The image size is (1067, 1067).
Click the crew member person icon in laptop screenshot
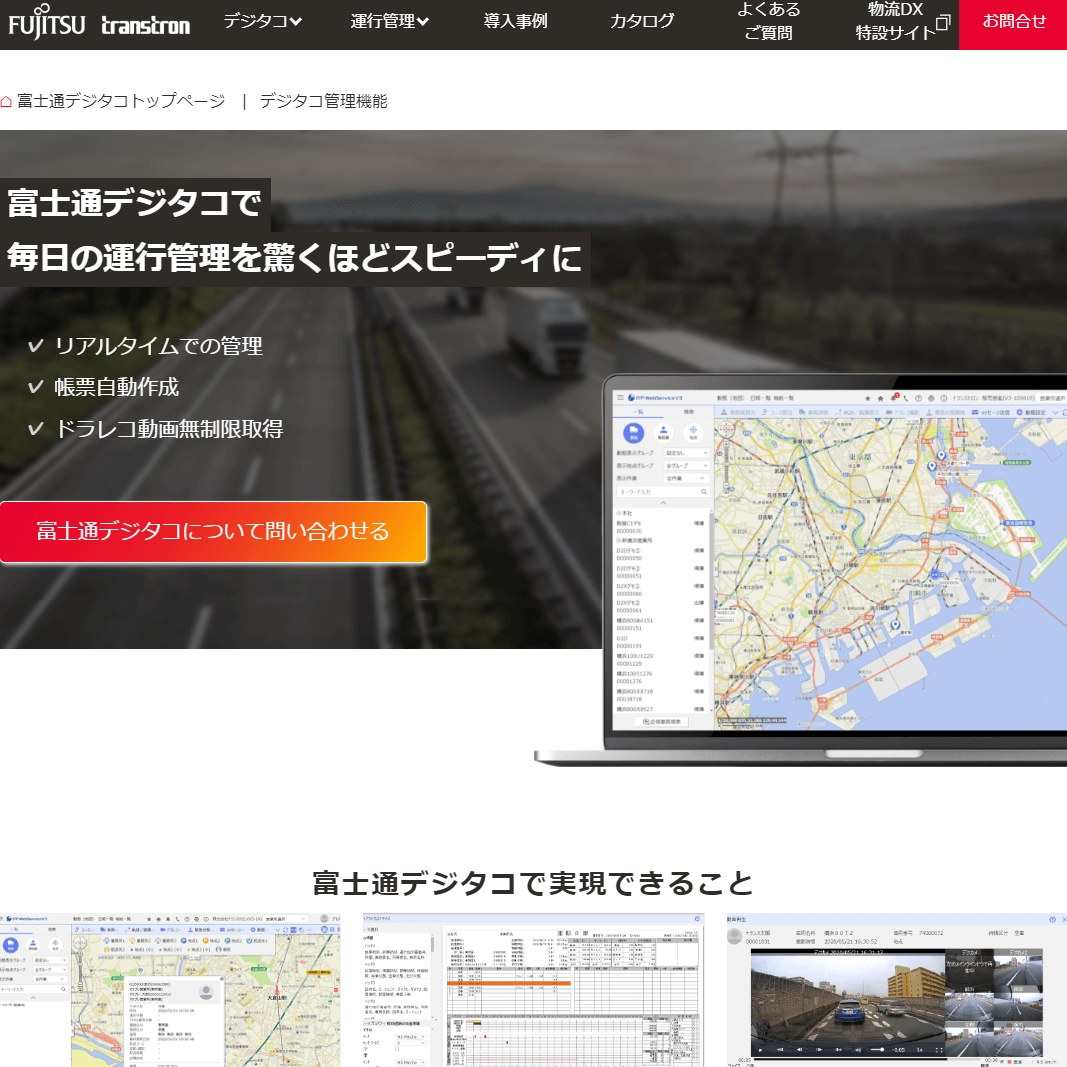click(662, 432)
